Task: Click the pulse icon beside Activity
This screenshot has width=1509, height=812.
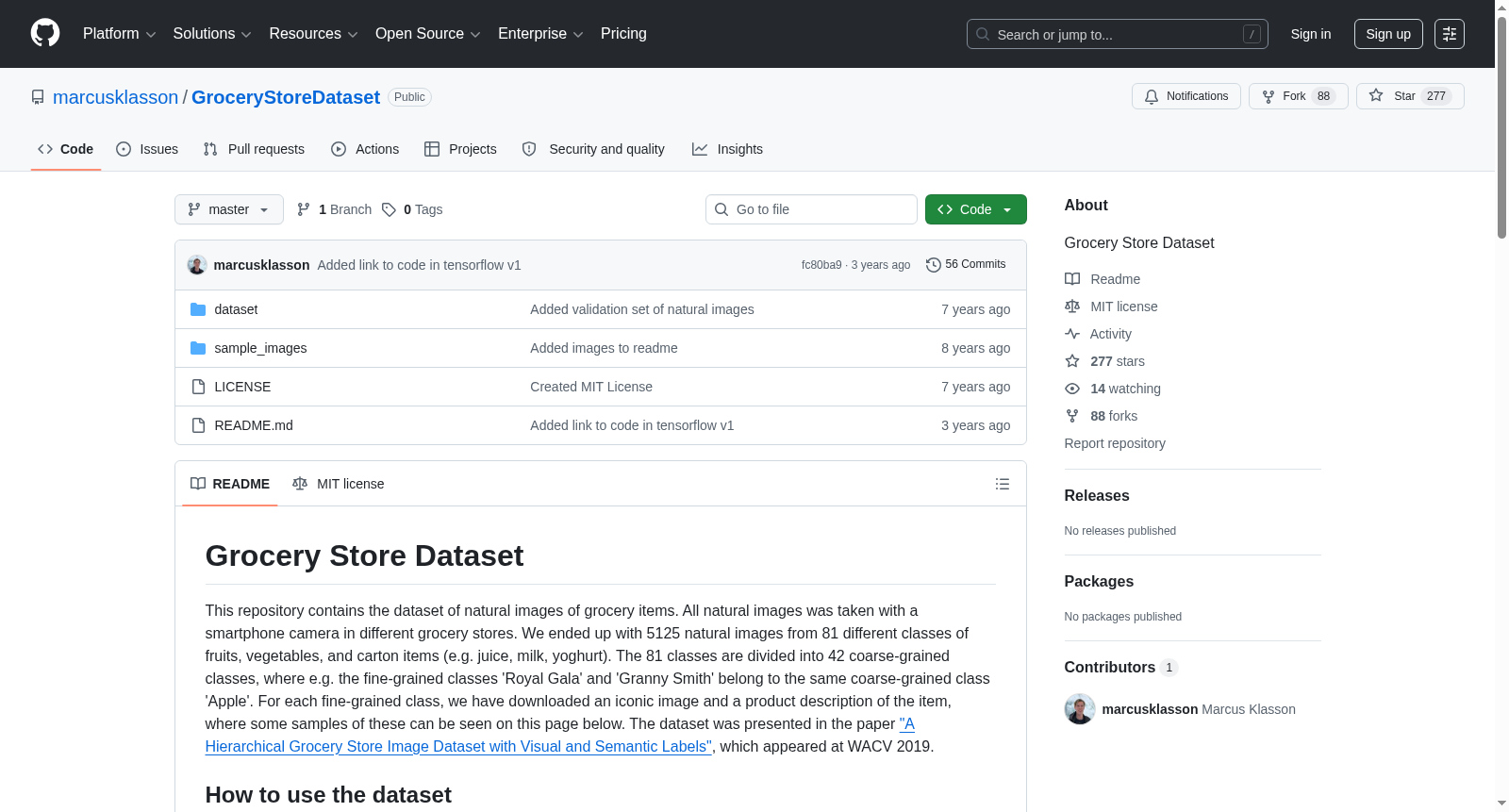Action: click(1072, 334)
